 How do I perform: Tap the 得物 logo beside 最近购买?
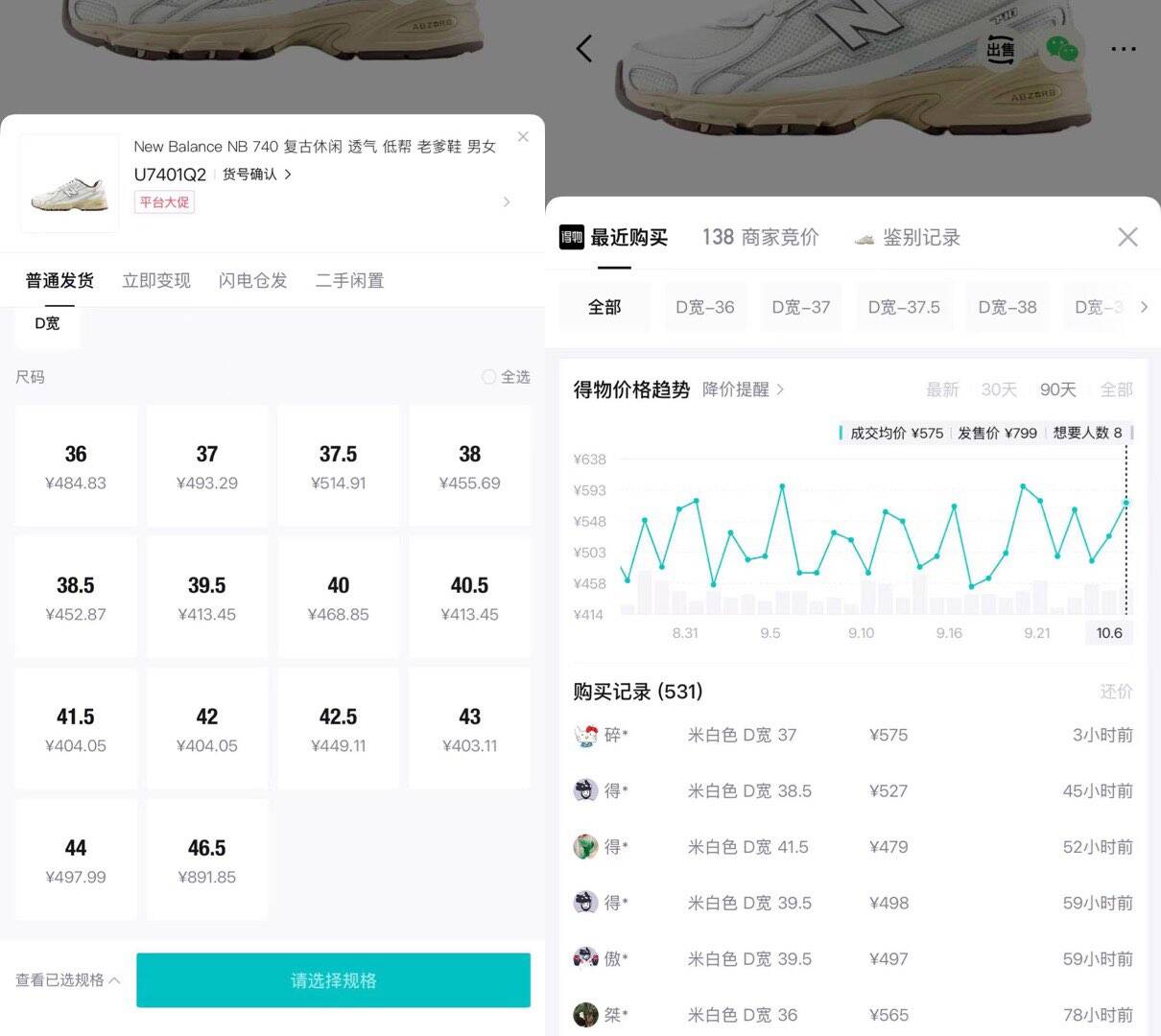(x=572, y=237)
